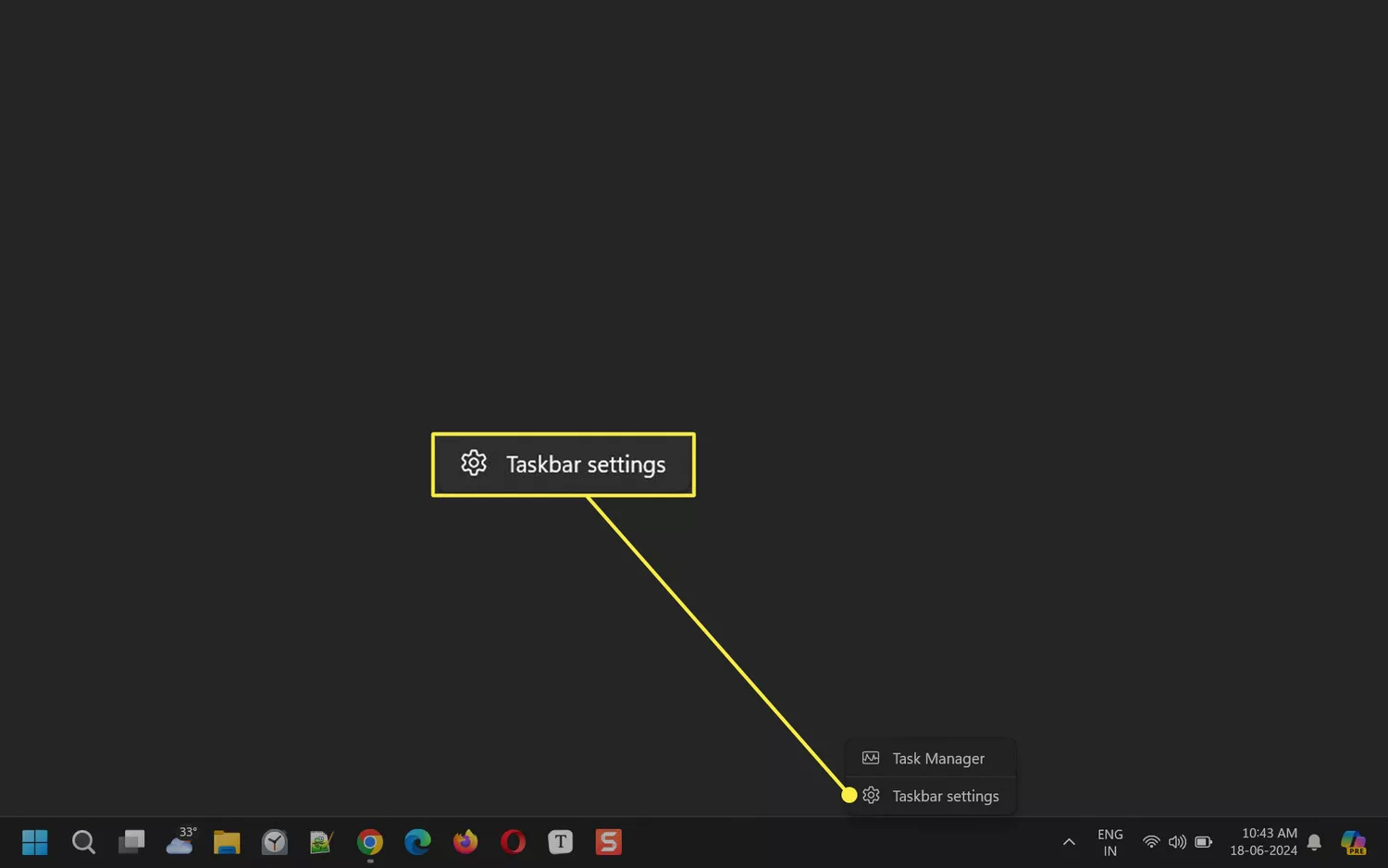Open Copilot preview icon
1388x868 pixels.
tap(1354, 842)
